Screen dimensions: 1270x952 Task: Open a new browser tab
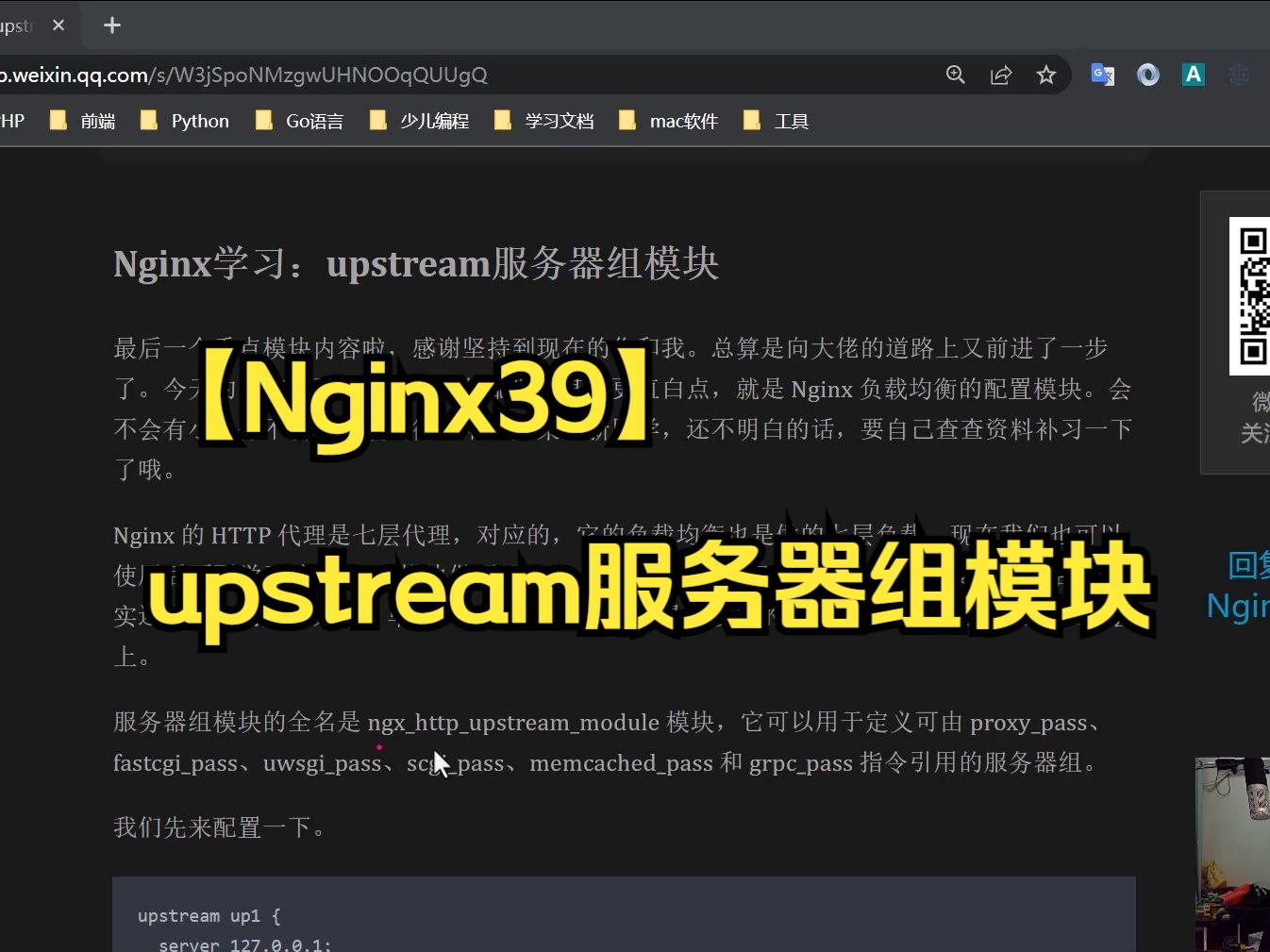[111, 25]
